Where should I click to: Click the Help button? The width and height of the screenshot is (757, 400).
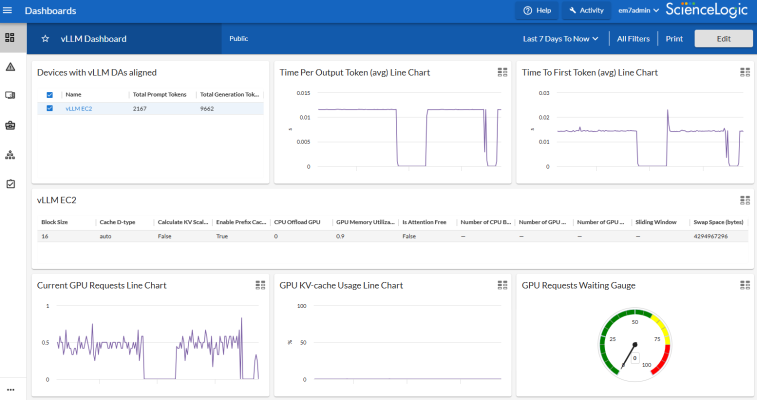(x=537, y=10)
